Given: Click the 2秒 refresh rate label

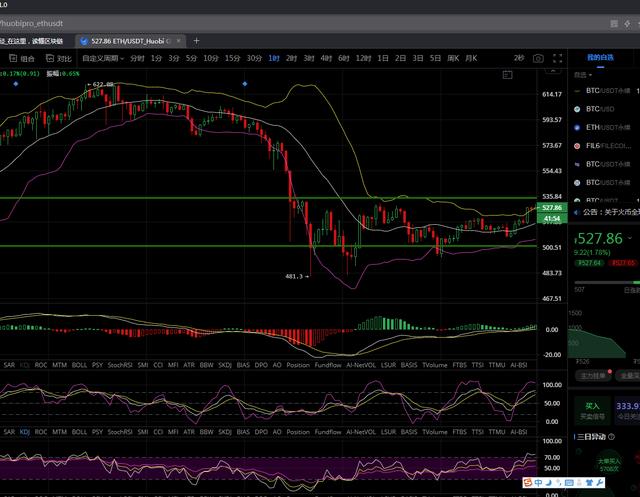Looking at the screenshot, I should coord(519,58).
